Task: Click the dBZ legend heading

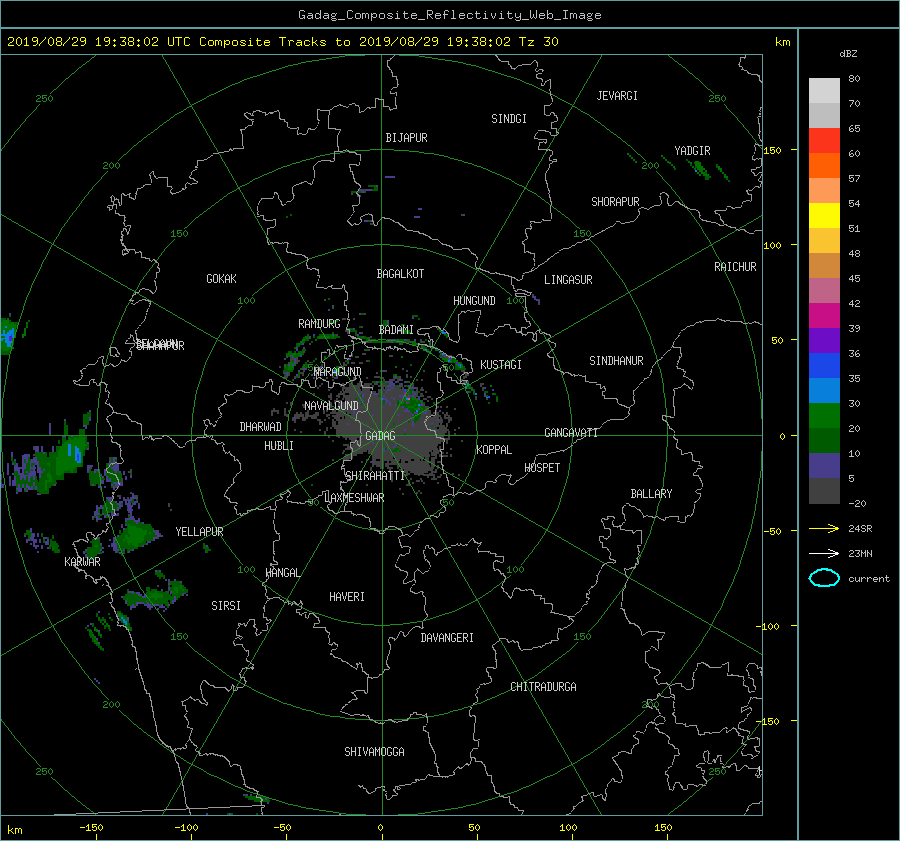Action: pos(848,54)
